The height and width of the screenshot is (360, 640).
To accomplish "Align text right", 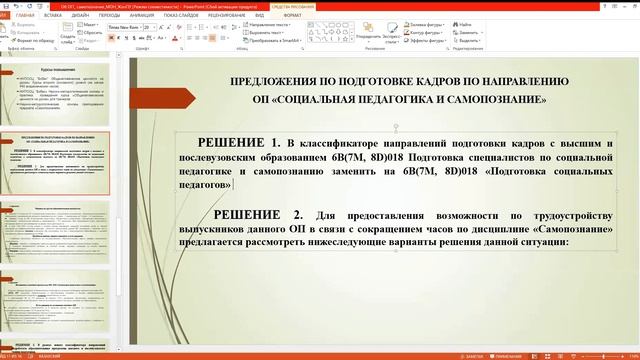I will click(205, 38).
